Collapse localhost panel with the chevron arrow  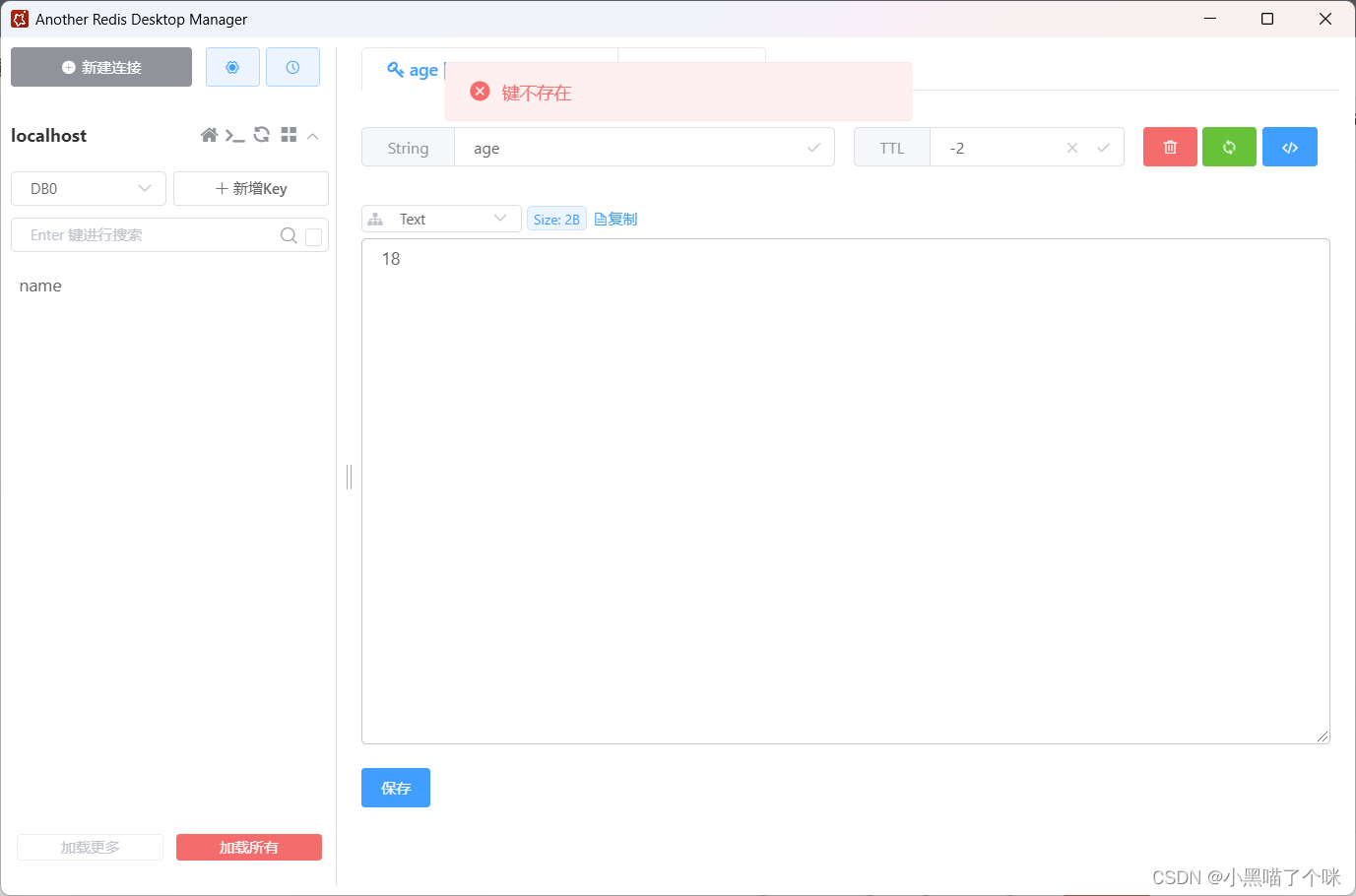pyautogui.click(x=313, y=135)
